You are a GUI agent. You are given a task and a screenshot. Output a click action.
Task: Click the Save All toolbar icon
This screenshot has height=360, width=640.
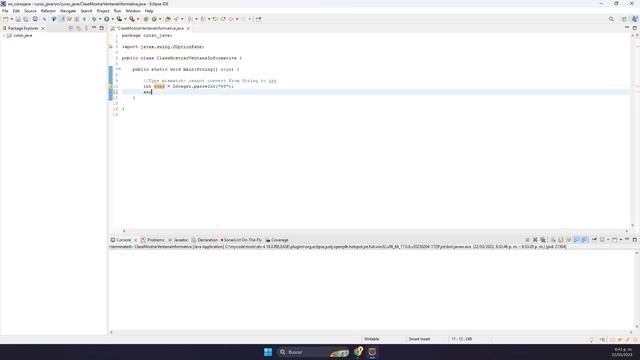[x=25, y=19]
